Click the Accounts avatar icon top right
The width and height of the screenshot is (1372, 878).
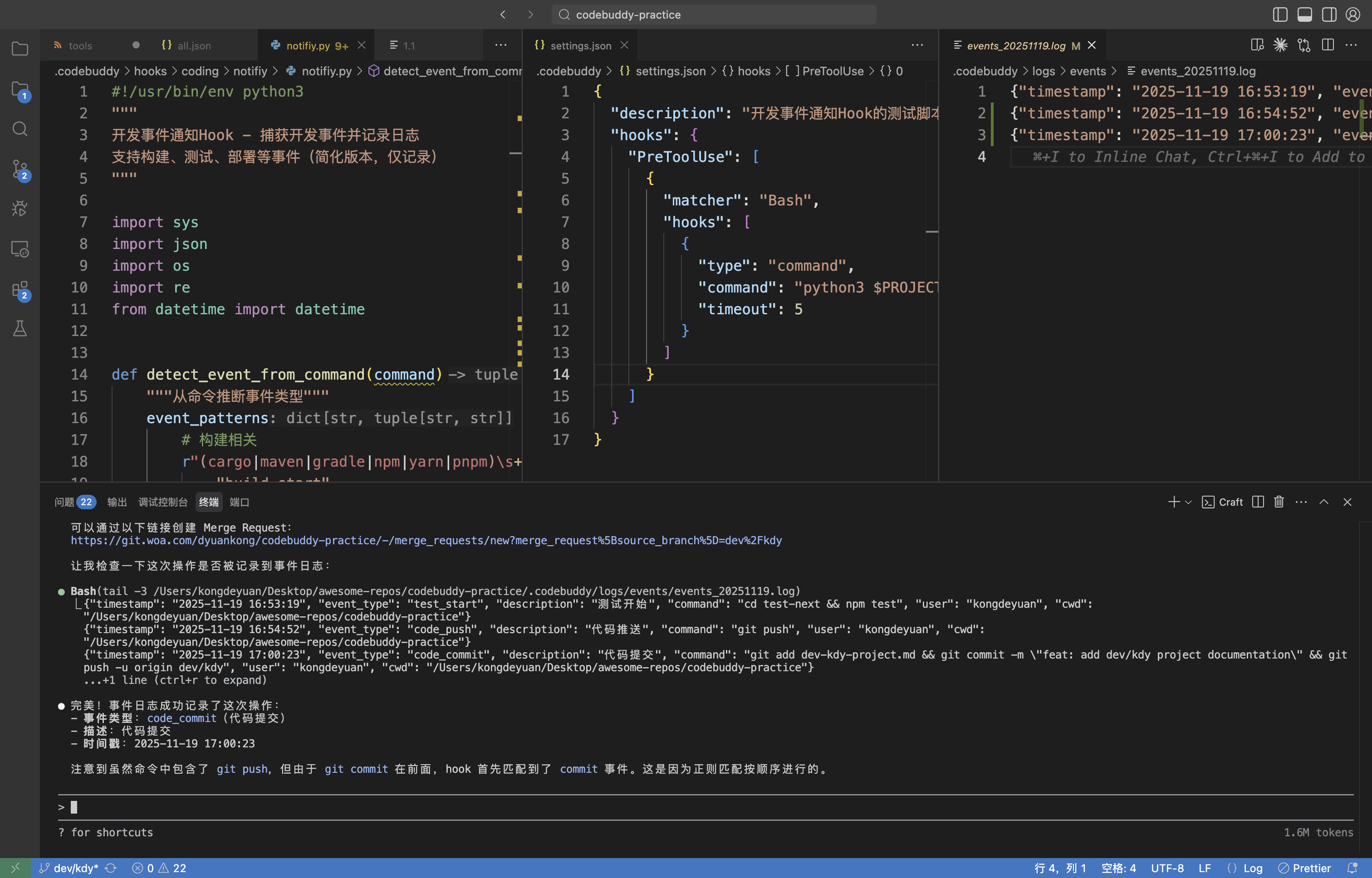[x=1353, y=14]
